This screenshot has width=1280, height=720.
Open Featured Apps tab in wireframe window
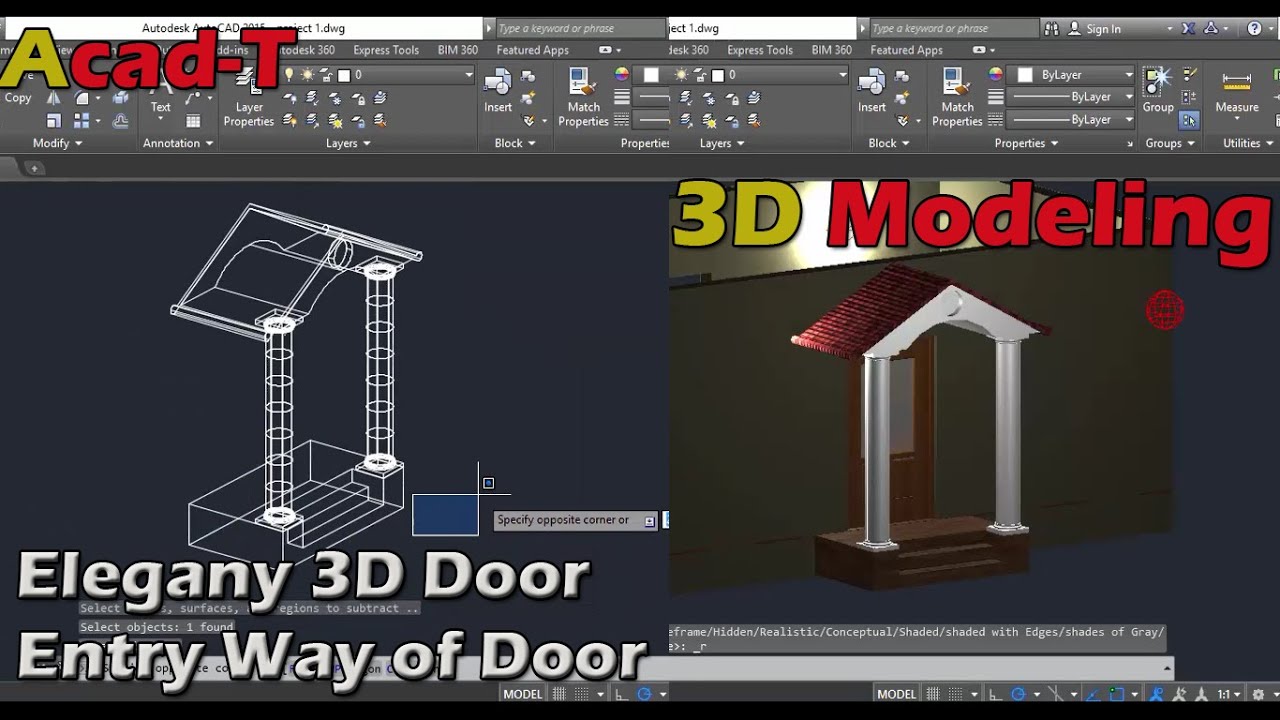pos(532,50)
